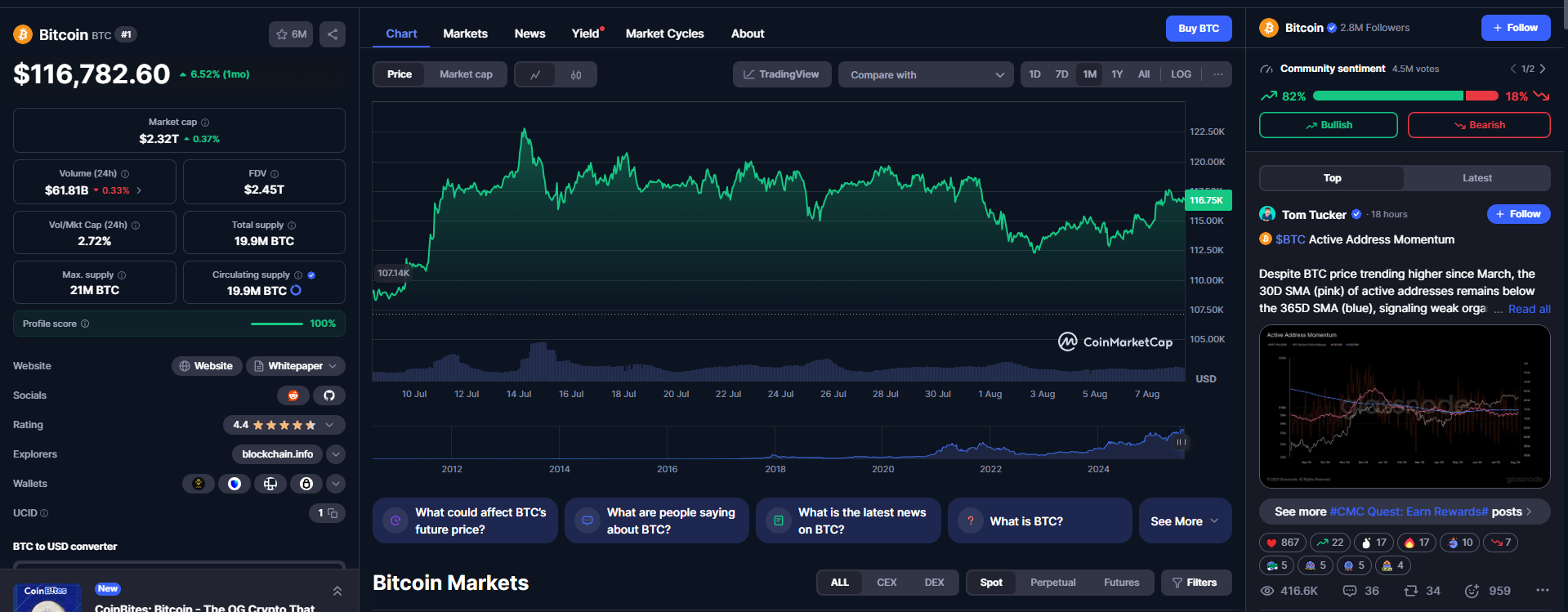Click Market cap info icon
The width and height of the screenshot is (1568, 612).
click(x=205, y=123)
